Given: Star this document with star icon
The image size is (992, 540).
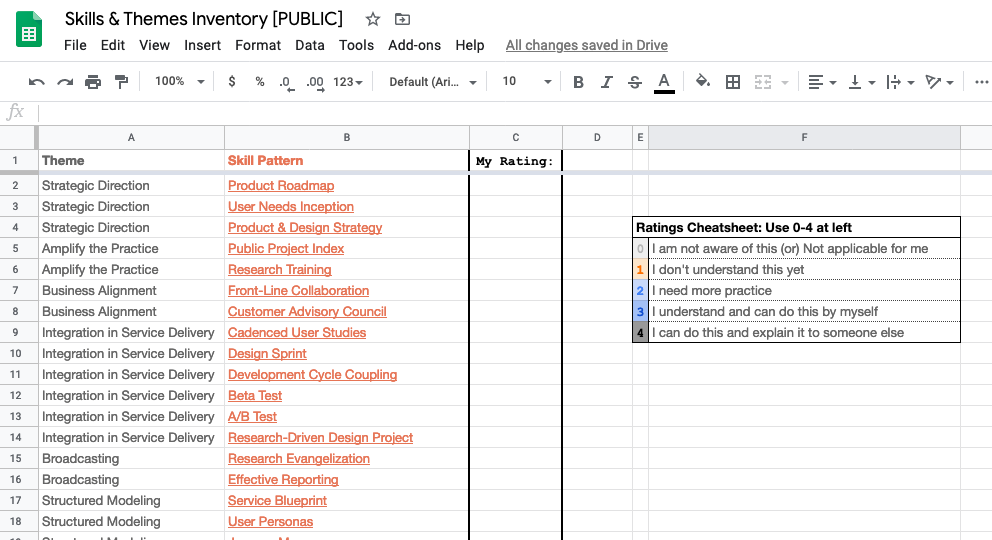Looking at the screenshot, I should 373,19.
